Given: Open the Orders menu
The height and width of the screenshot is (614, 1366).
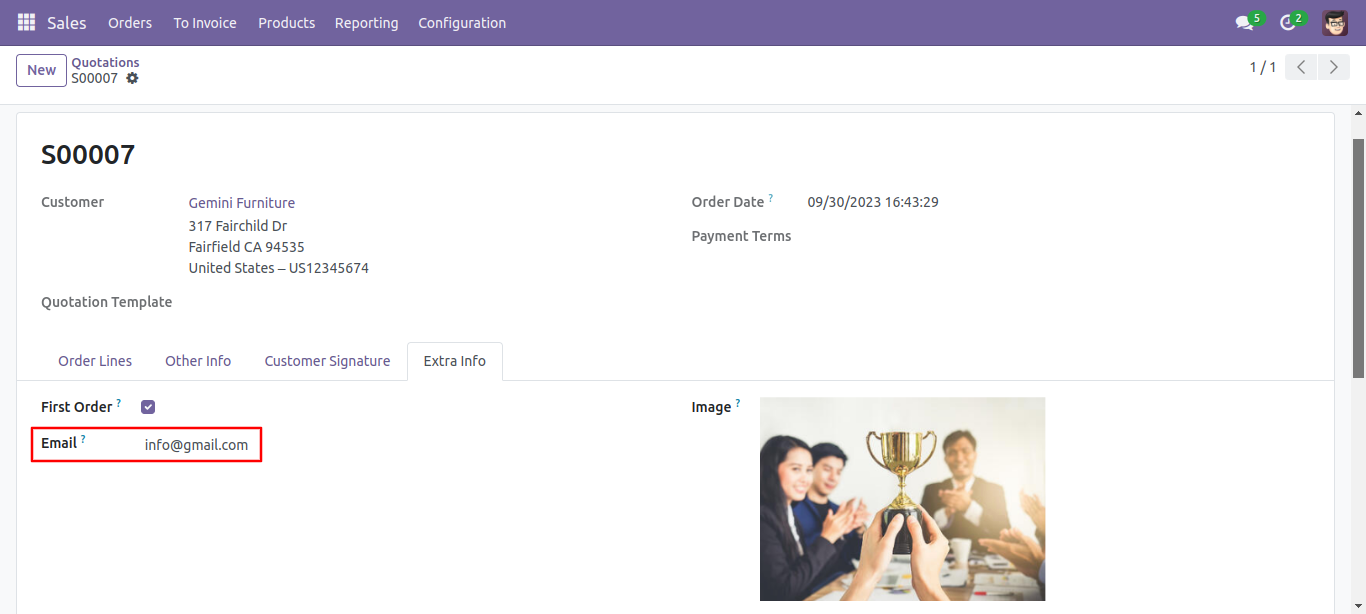Looking at the screenshot, I should tap(130, 23).
